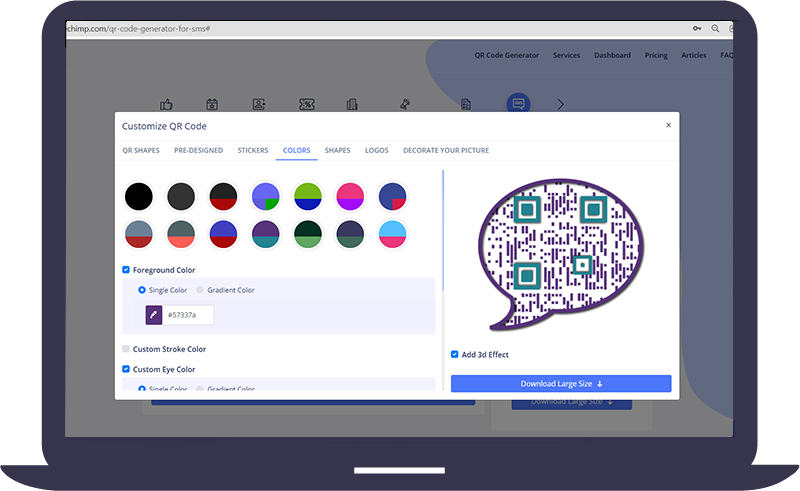Choose the sky blue over pink preset
The height and width of the screenshot is (491, 800).
[x=392, y=234]
